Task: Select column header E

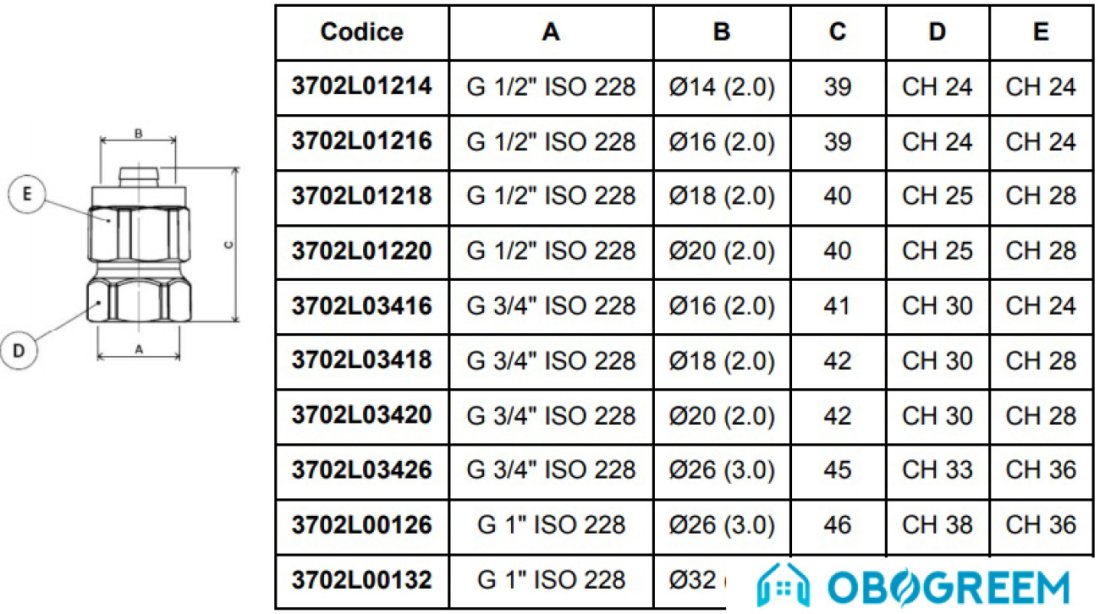Action: point(1040,32)
